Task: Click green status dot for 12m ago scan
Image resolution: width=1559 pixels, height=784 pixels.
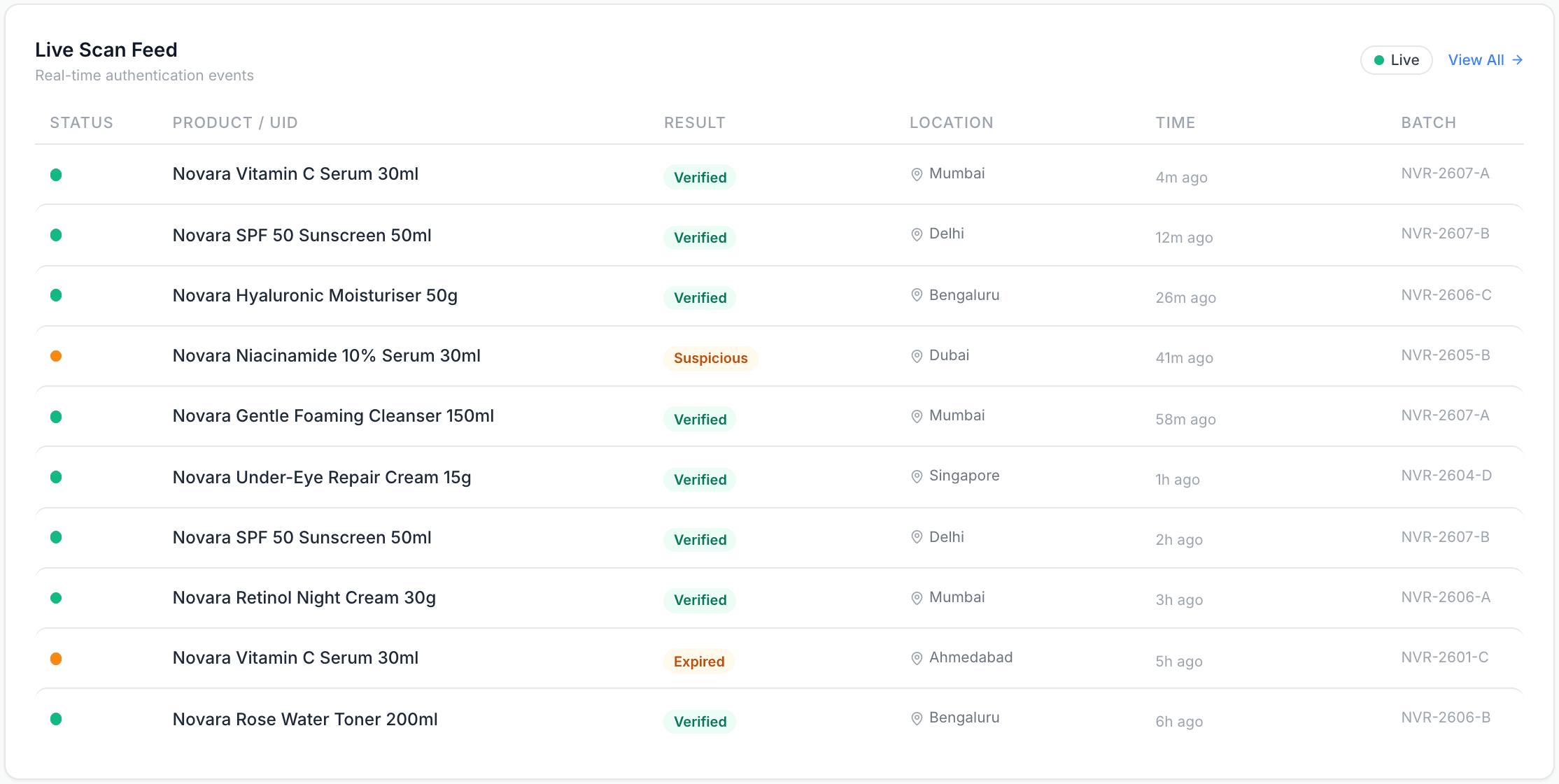Action: [56, 235]
